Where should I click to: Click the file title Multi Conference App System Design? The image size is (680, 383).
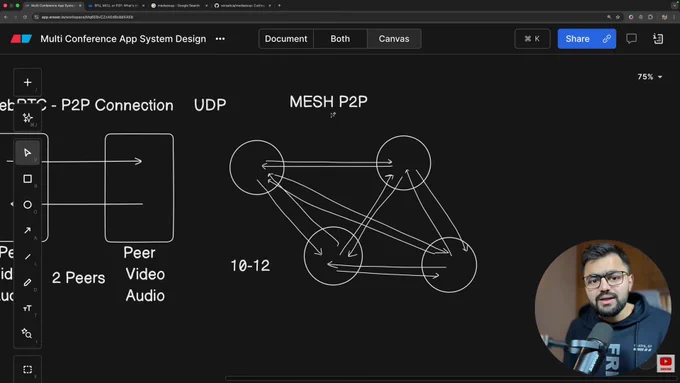click(123, 39)
